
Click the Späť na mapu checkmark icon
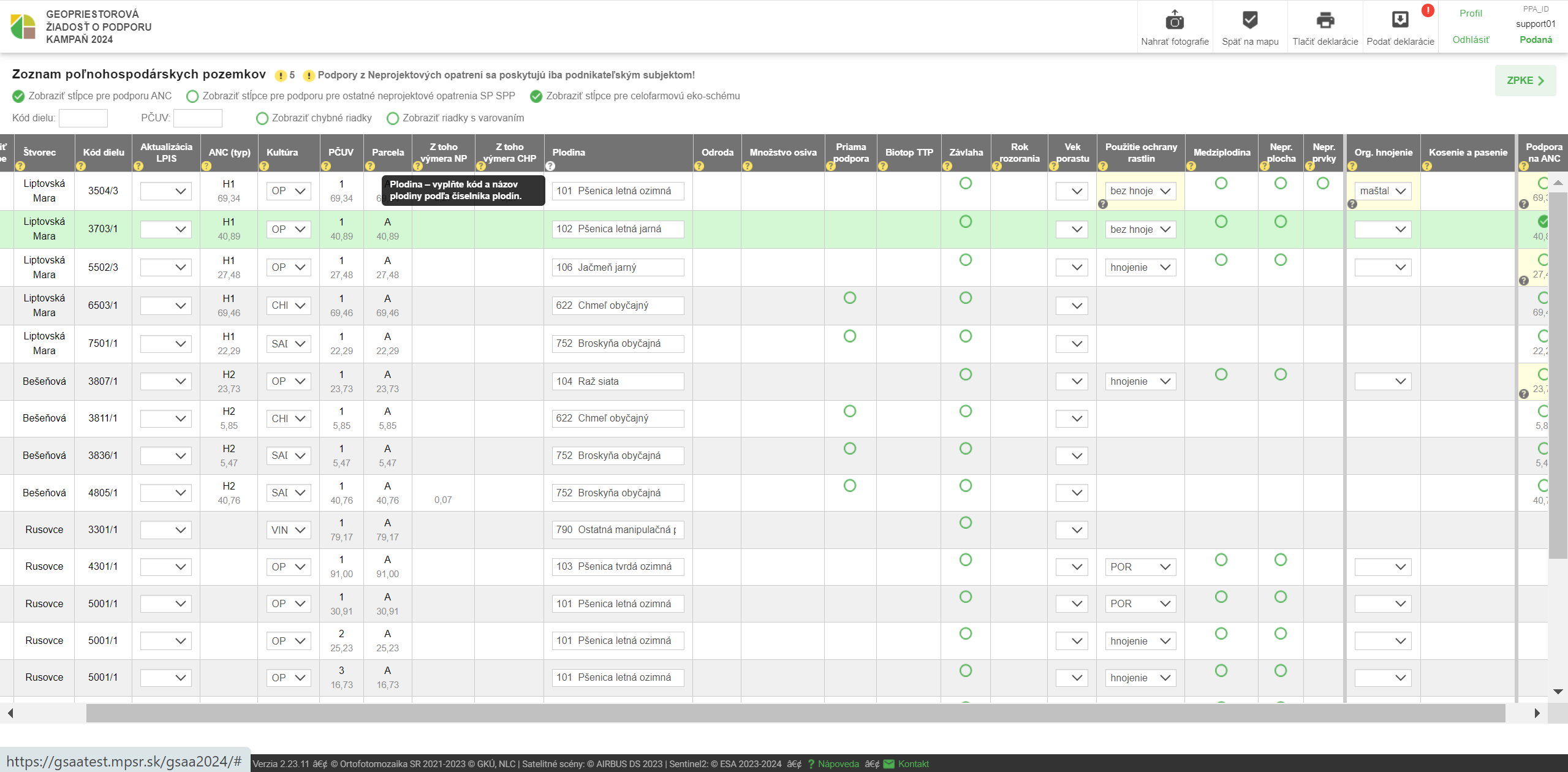[x=1250, y=20]
